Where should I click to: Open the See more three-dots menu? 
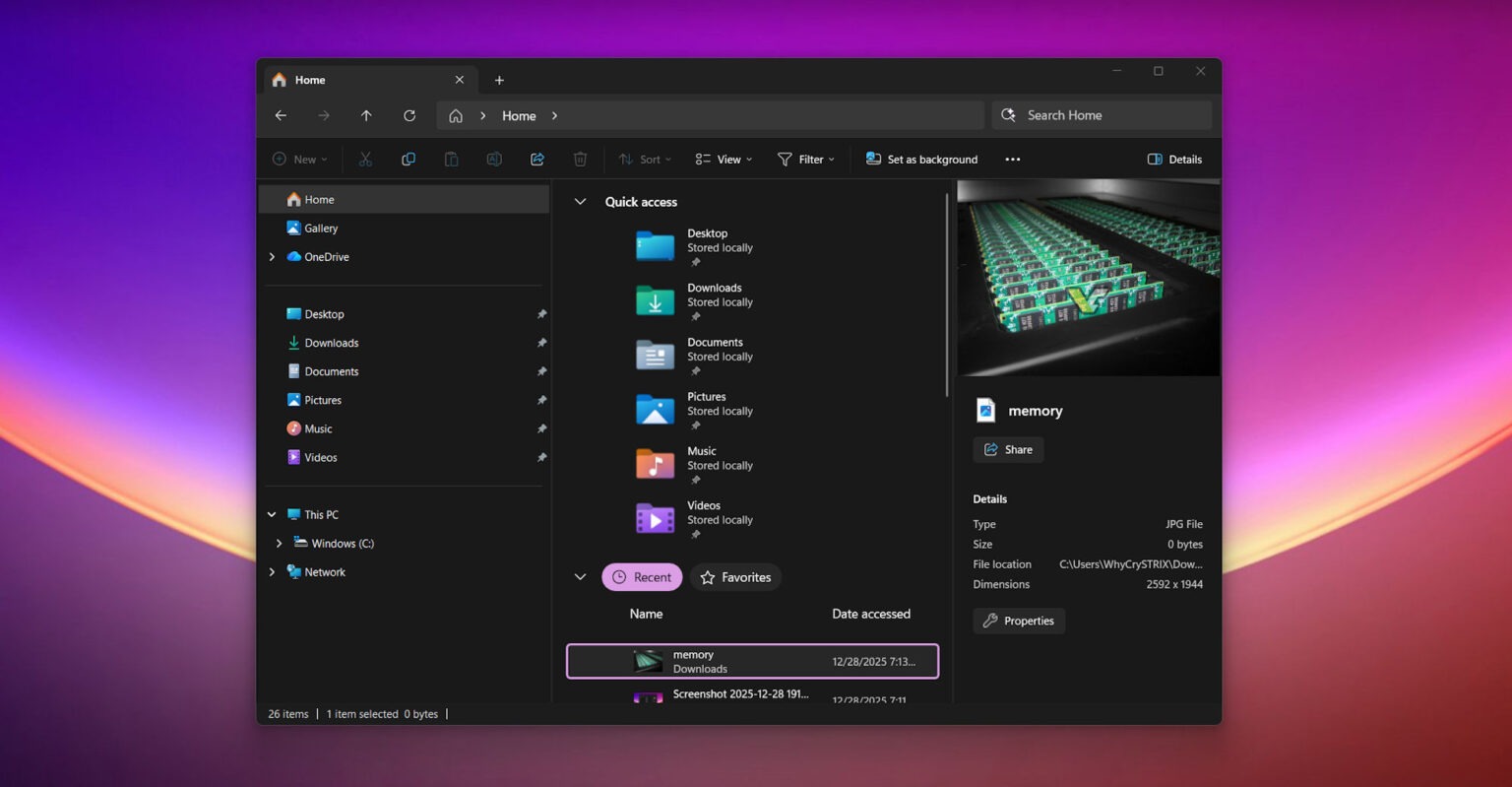[x=1012, y=160]
